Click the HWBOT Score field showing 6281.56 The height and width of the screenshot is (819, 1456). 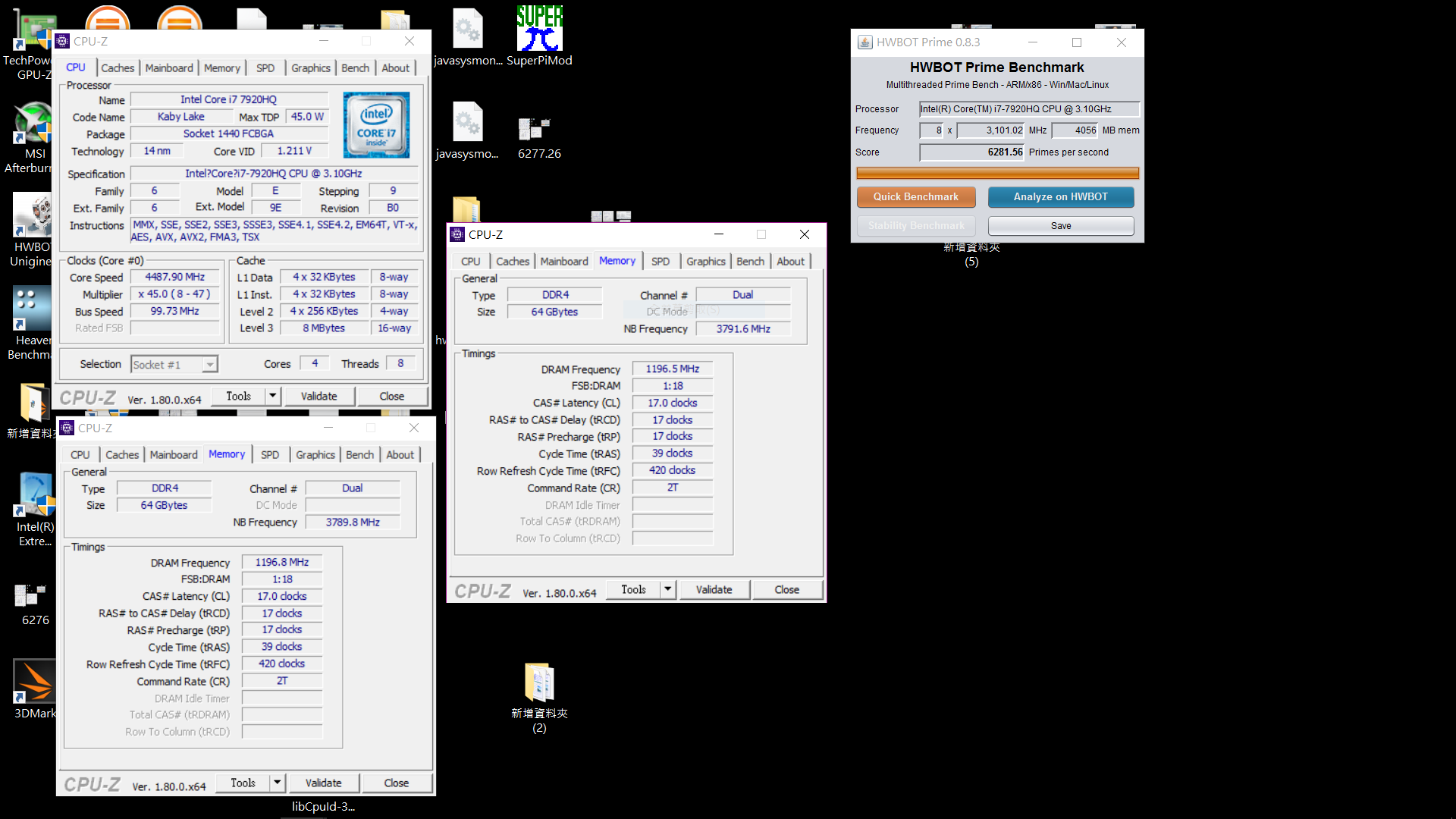click(972, 152)
